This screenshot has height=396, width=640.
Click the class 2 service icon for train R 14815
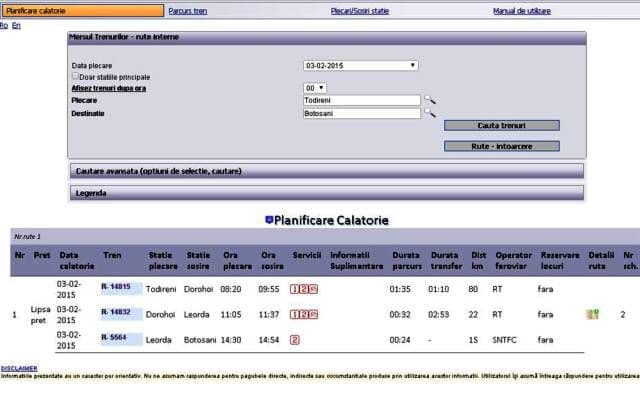pyautogui.click(x=304, y=289)
